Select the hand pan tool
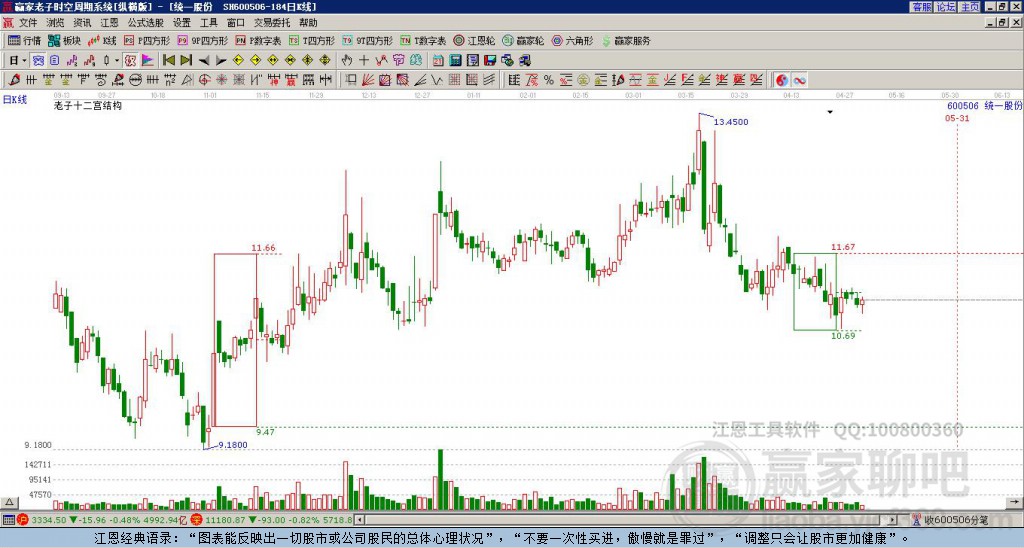 click(347, 60)
